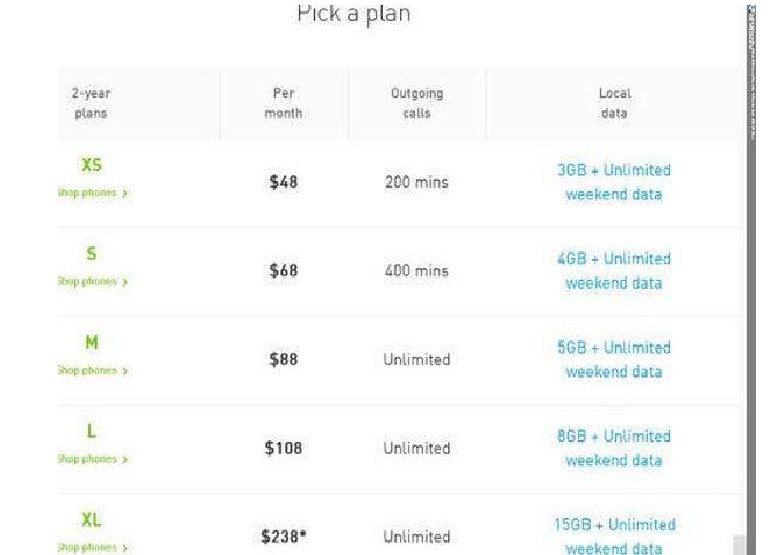Click the $48 monthly price
Screen dimensions: 781x555
(x=283, y=182)
